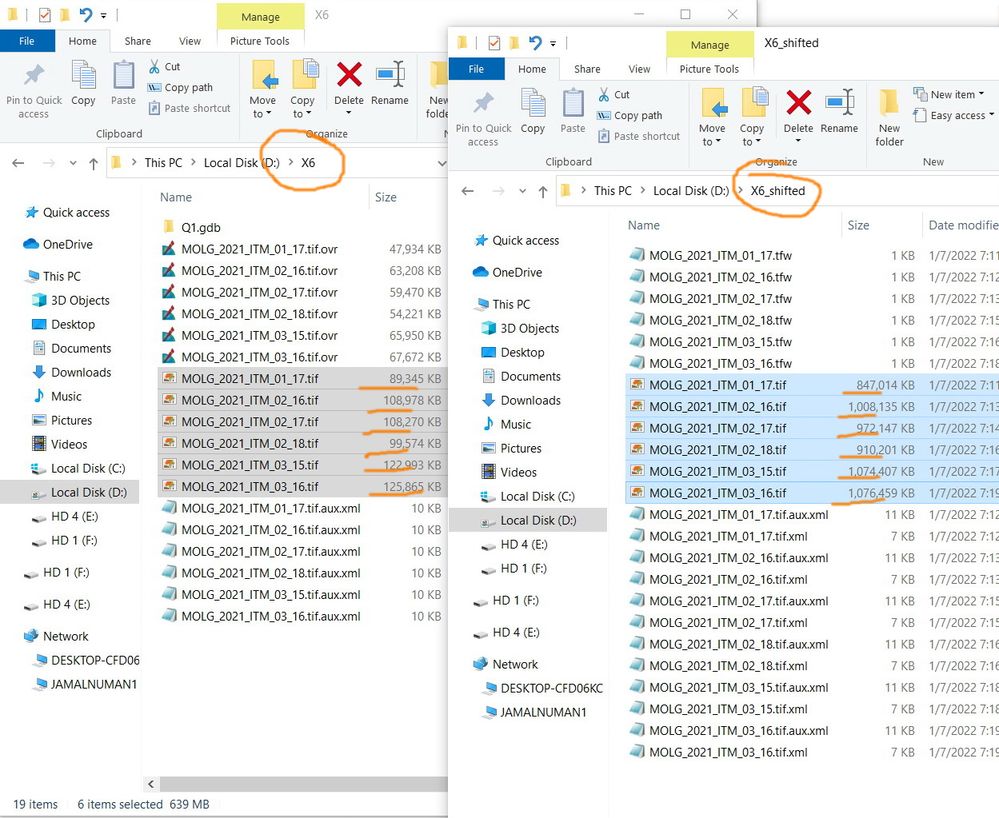Open OneDrive in X6_shifted navigation pane
The width and height of the screenshot is (999, 818).
pyautogui.click(x=507, y=272)
